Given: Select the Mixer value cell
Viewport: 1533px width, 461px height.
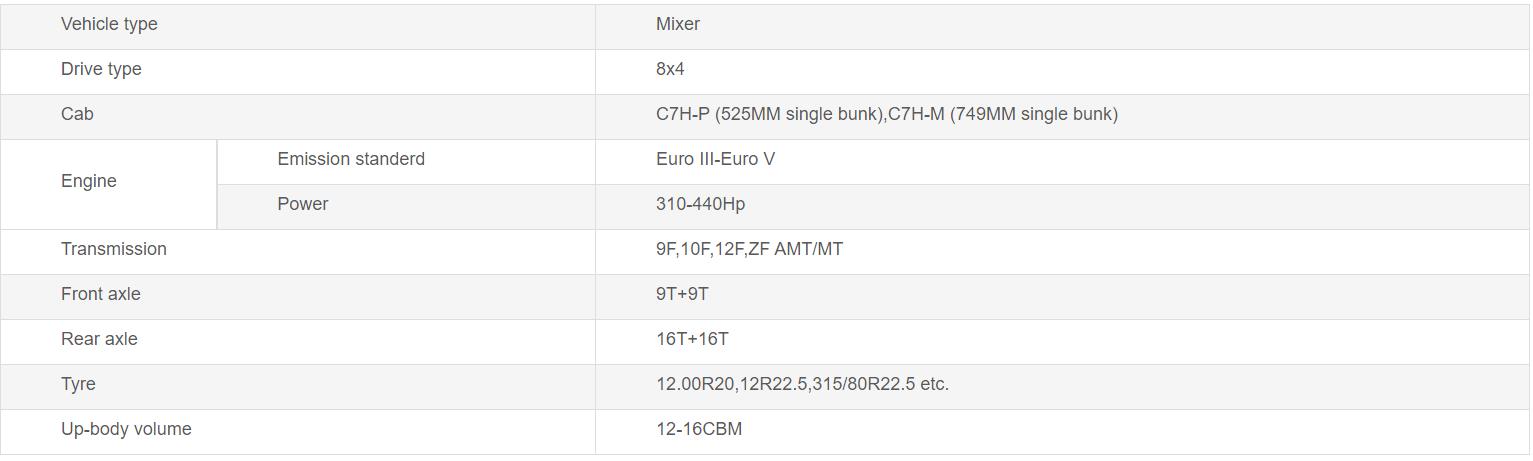Looking at the screenshot, I should 678,24.
